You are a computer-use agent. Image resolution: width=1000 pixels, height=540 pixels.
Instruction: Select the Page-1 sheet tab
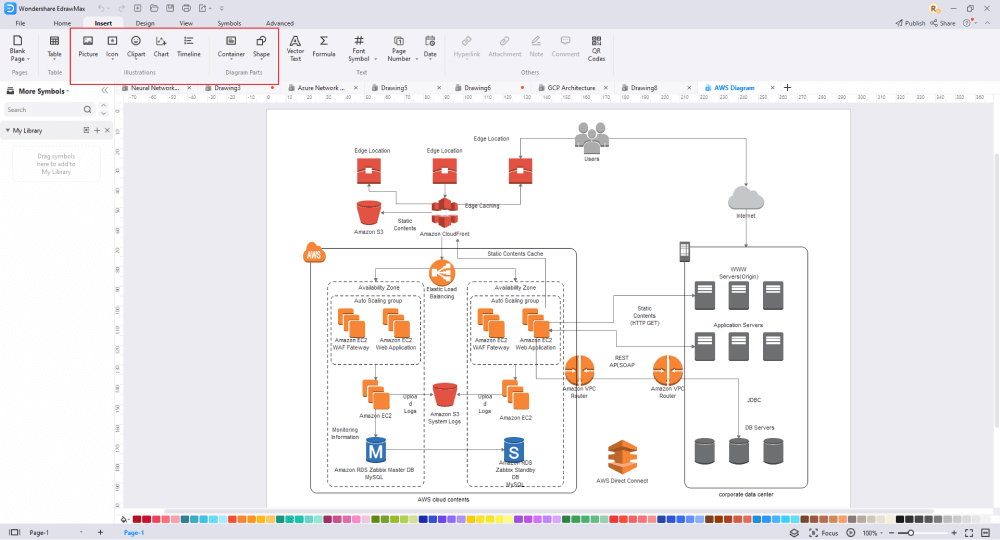tap(134, 532)
